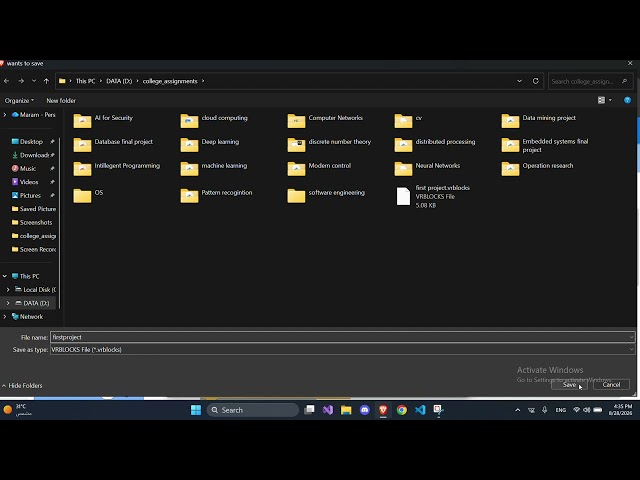
Task: Click the Cancel button
Action: click(x=611, y=384)
